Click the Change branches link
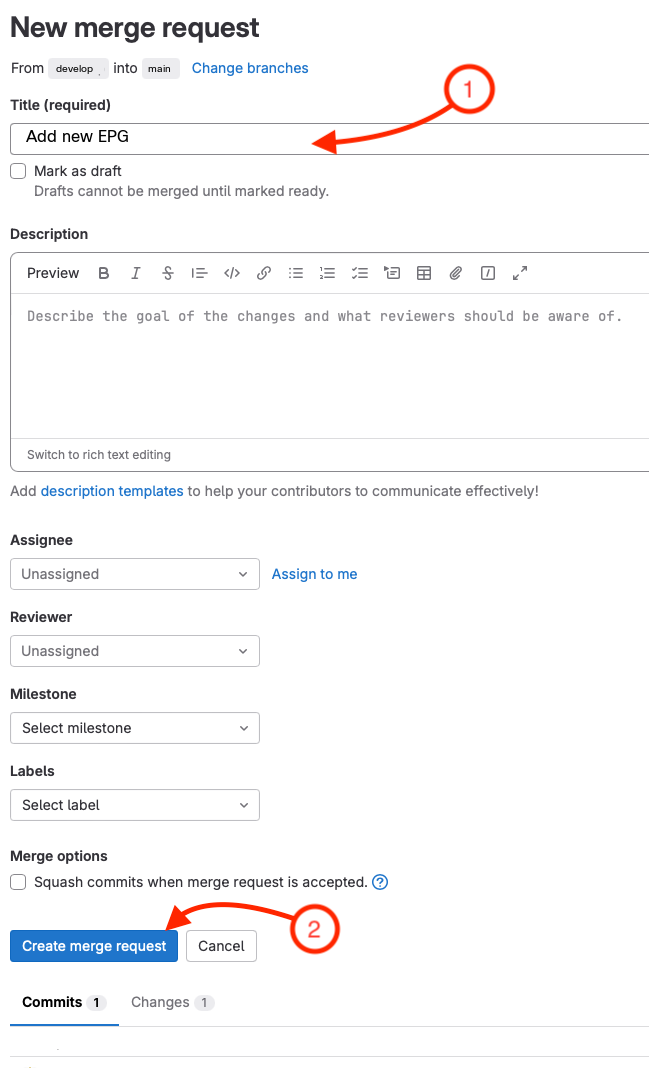 click(x=250, y=68)
